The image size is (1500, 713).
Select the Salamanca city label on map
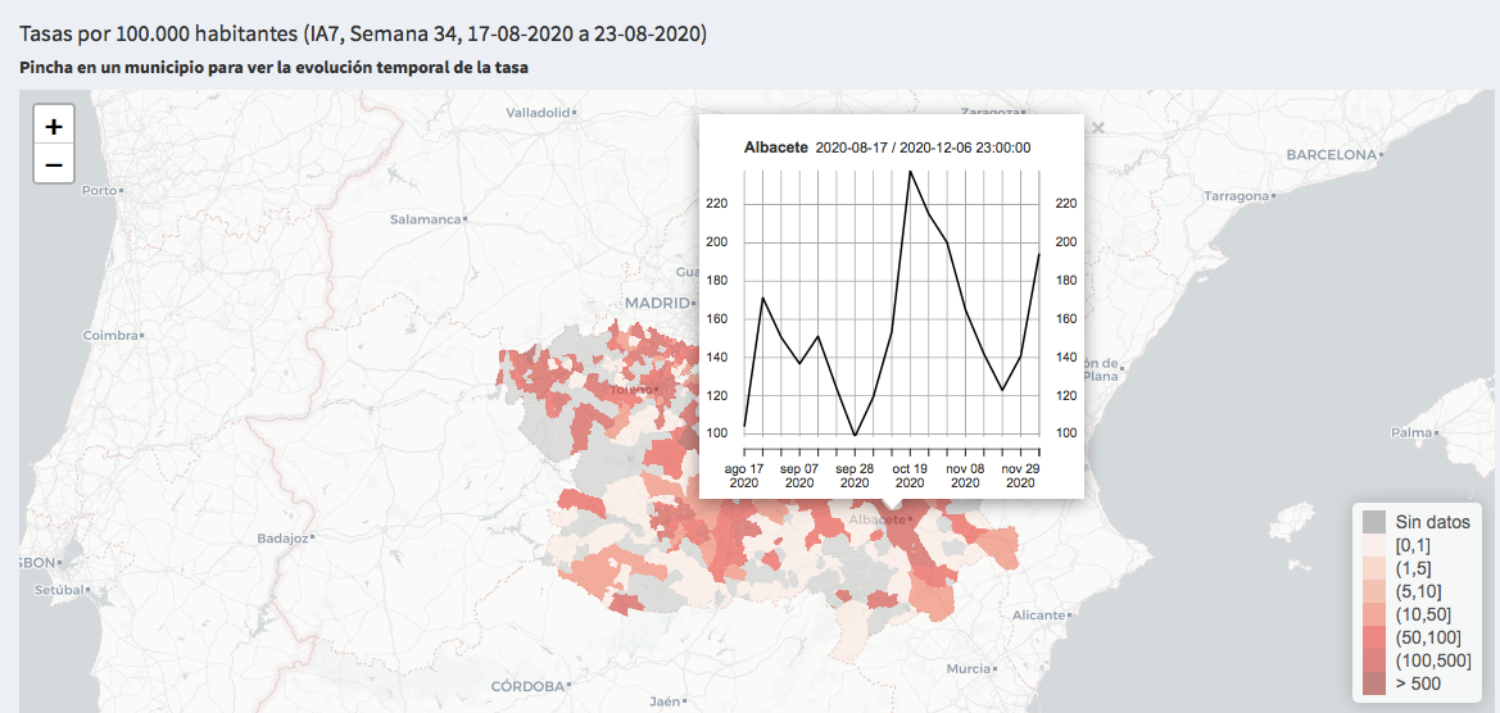point(426,219)
